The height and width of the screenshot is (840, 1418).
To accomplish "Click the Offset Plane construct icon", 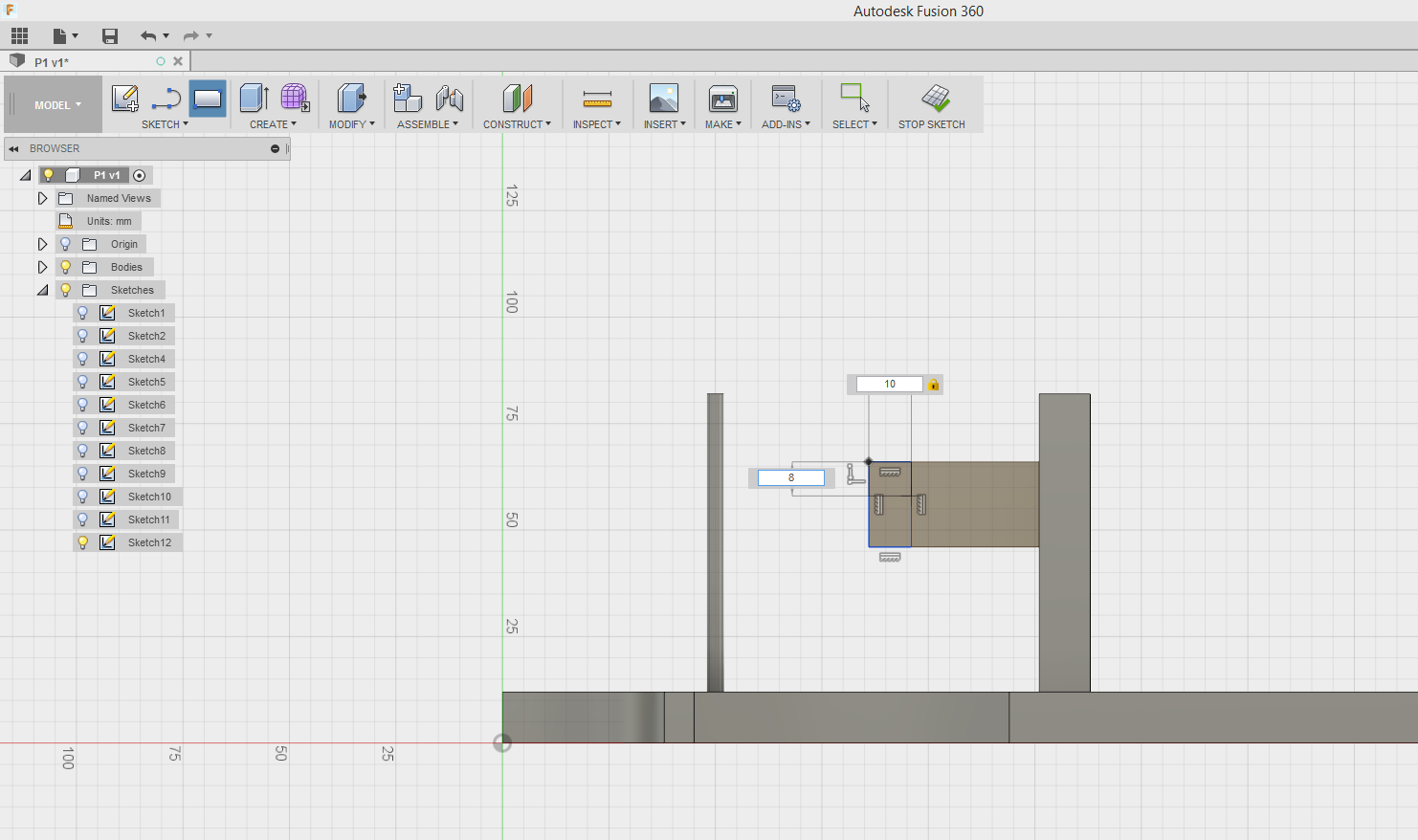I will [517, 98].
